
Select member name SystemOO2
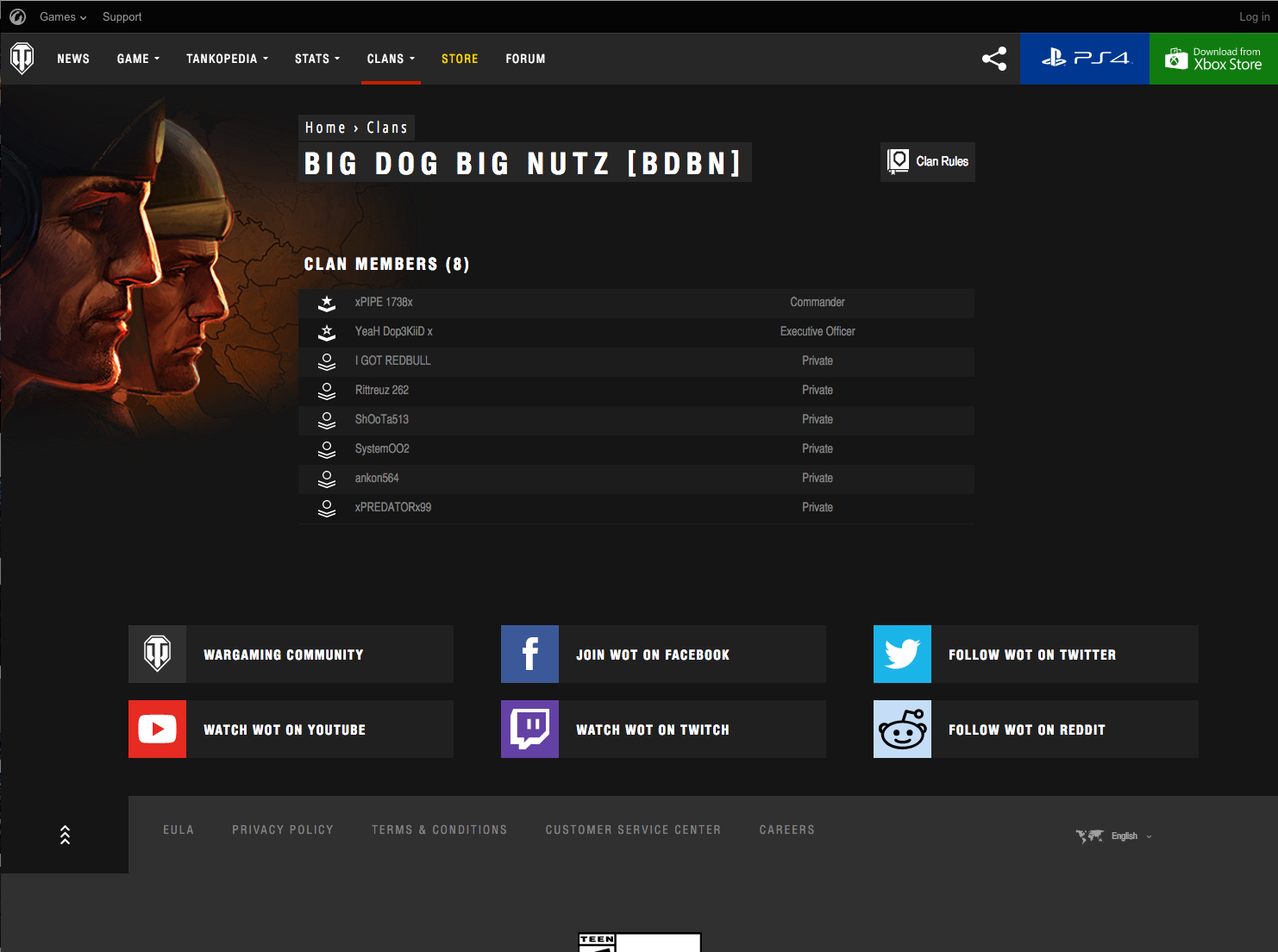point(382,448)
